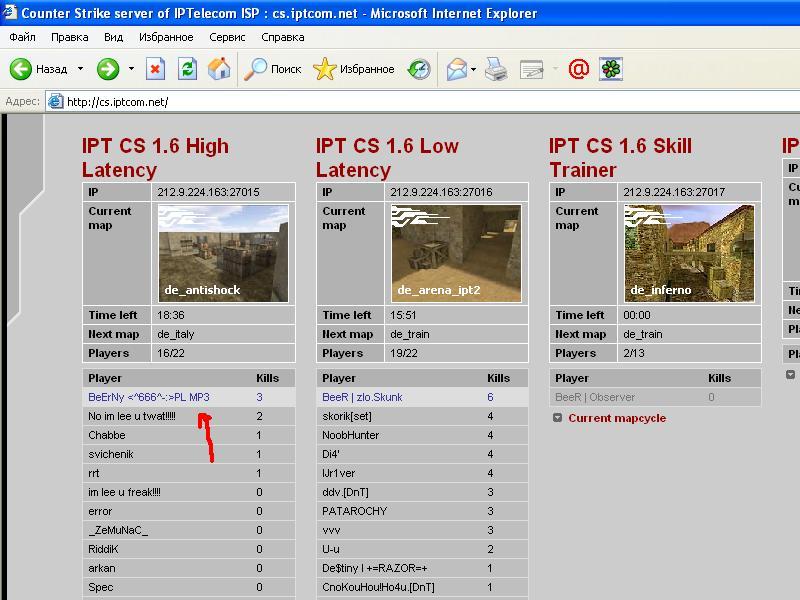Click player De$tiny I +=RAZOR=+

[x=374, y=568]
